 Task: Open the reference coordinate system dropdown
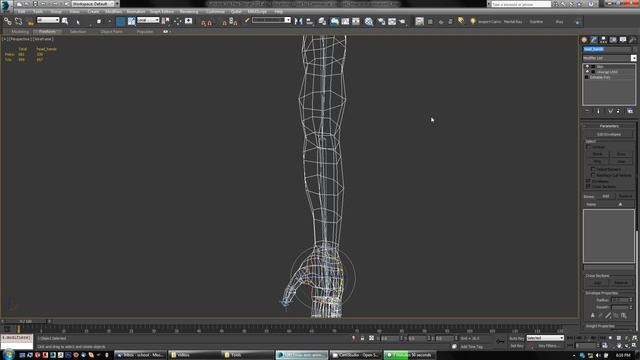pyautogui.click(x=148, y=20)
